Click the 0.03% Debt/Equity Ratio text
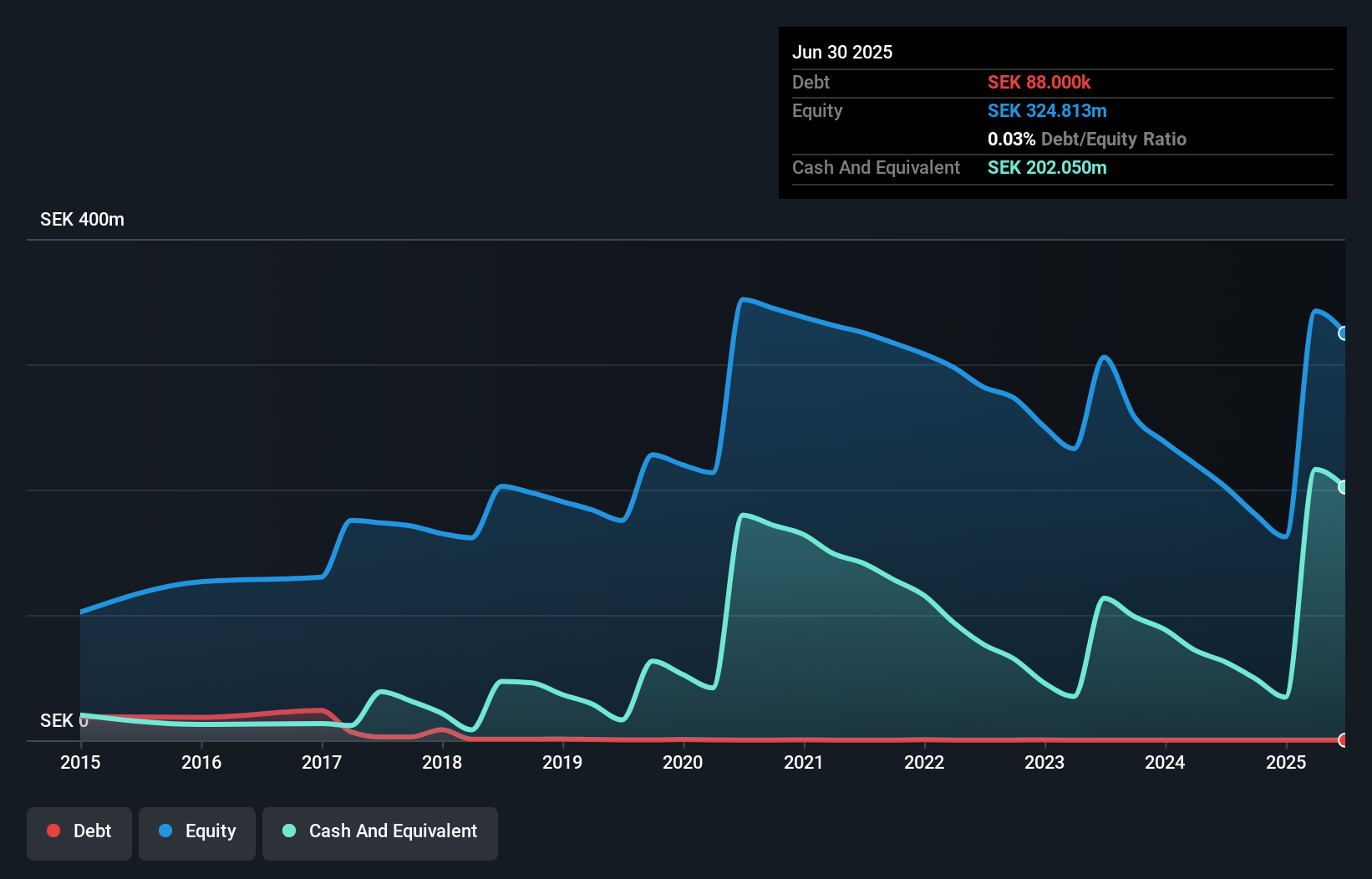Image resolution: width=1372 pixels, height=879 pixels. pyautogui.click(x=1086, y=139)
